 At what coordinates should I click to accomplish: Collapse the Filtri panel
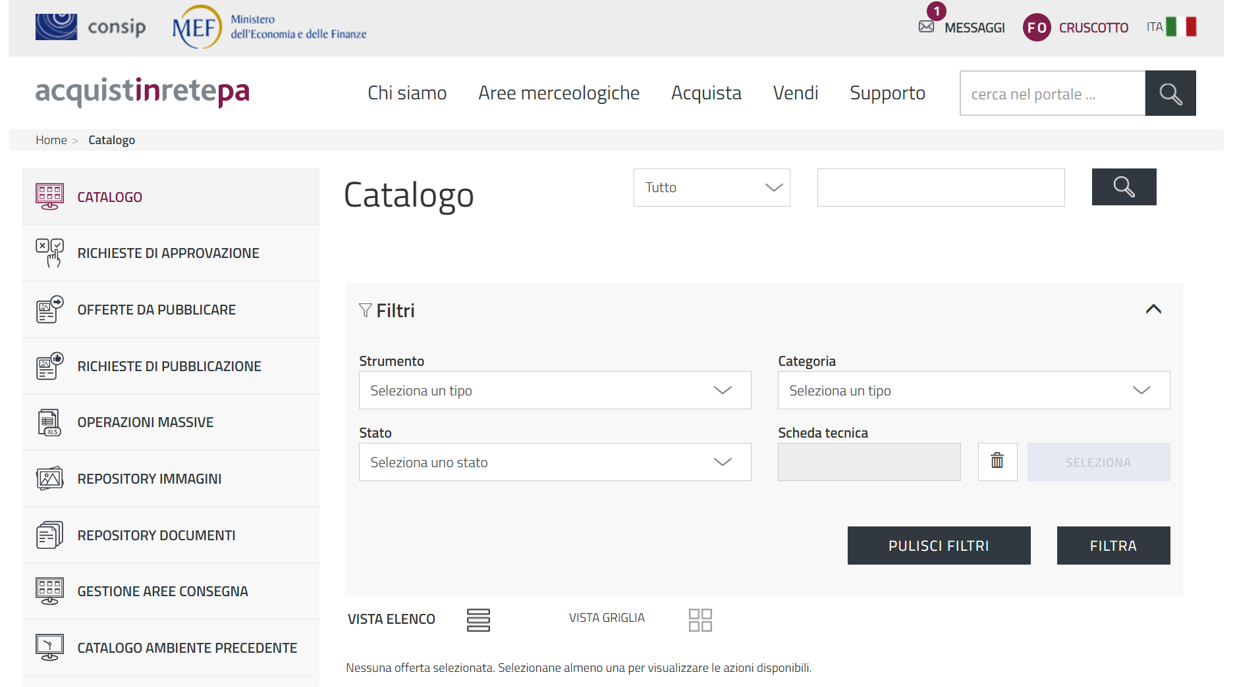tap(1153, 310)
